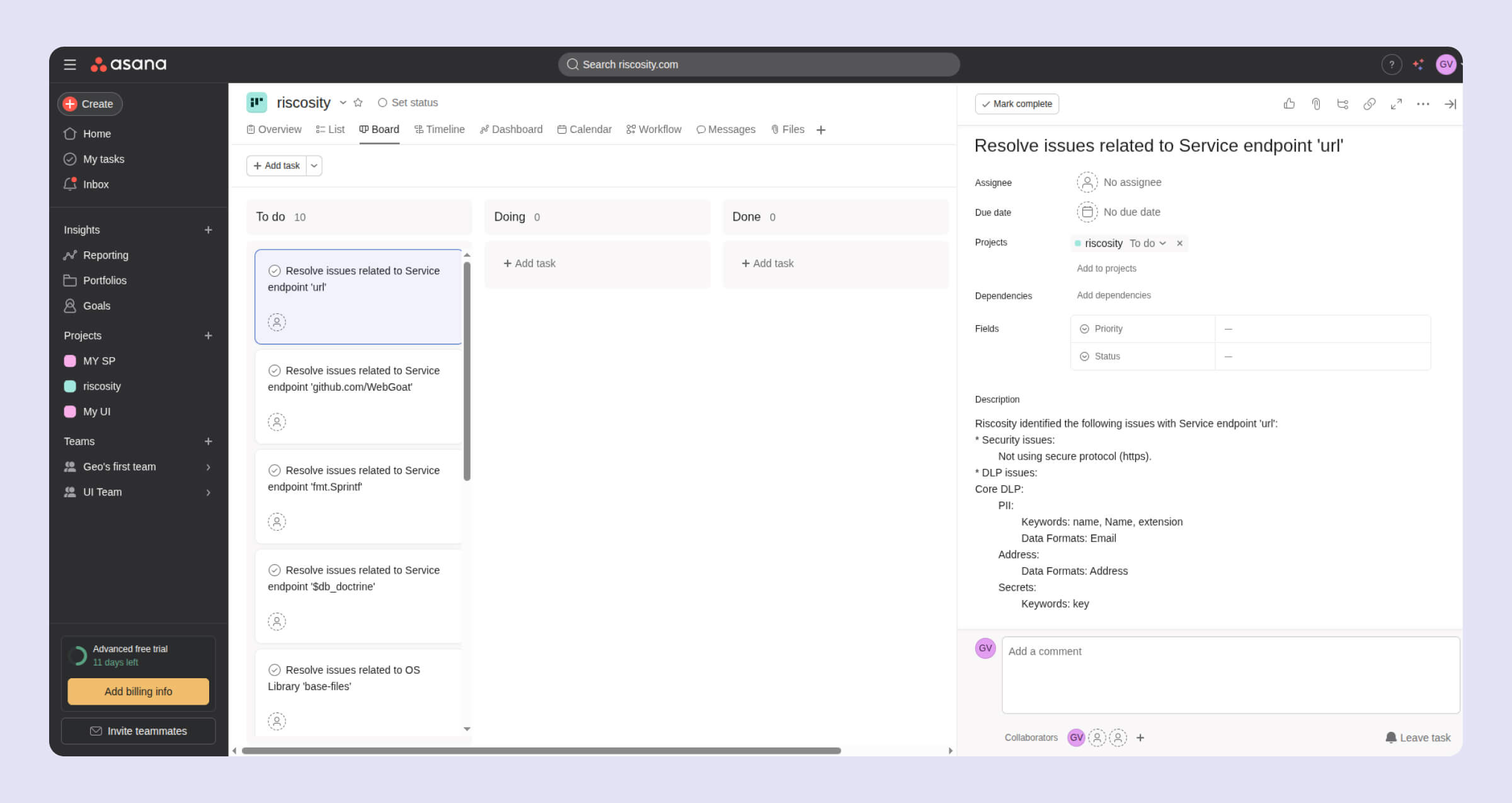Open riscosity project title dropdown
Viewport: 1512px width, 803px height.
pos(343,103)
